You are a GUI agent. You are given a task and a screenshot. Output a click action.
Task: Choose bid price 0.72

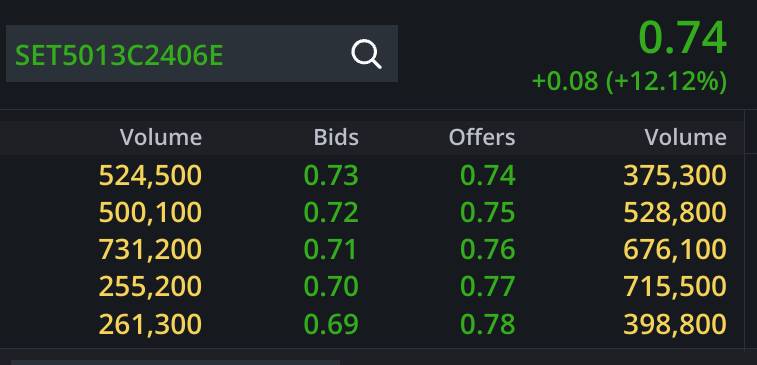click(331, 213)
